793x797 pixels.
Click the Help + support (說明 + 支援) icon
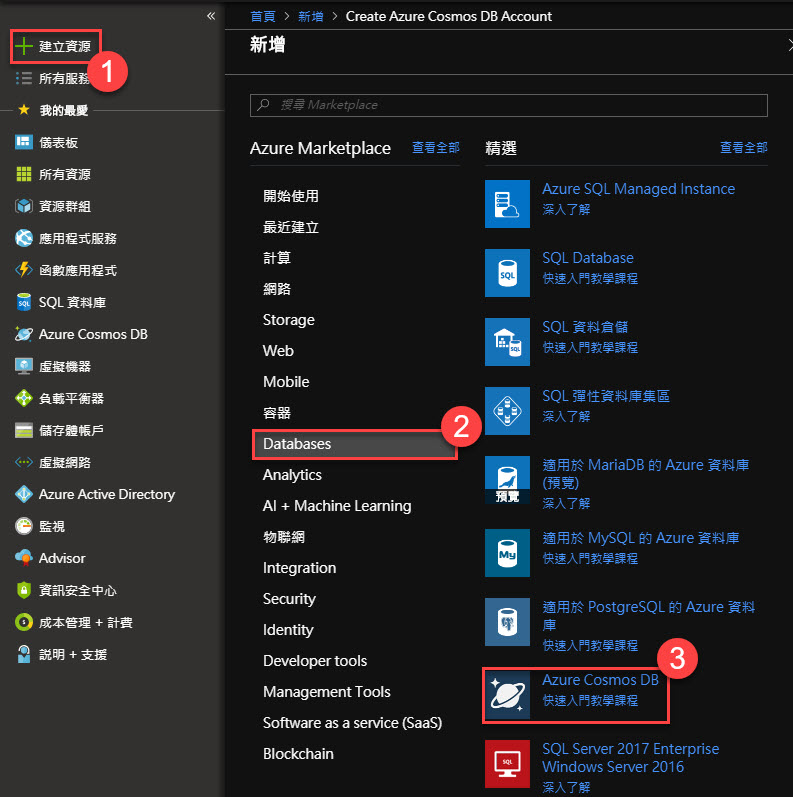(23, 654)
